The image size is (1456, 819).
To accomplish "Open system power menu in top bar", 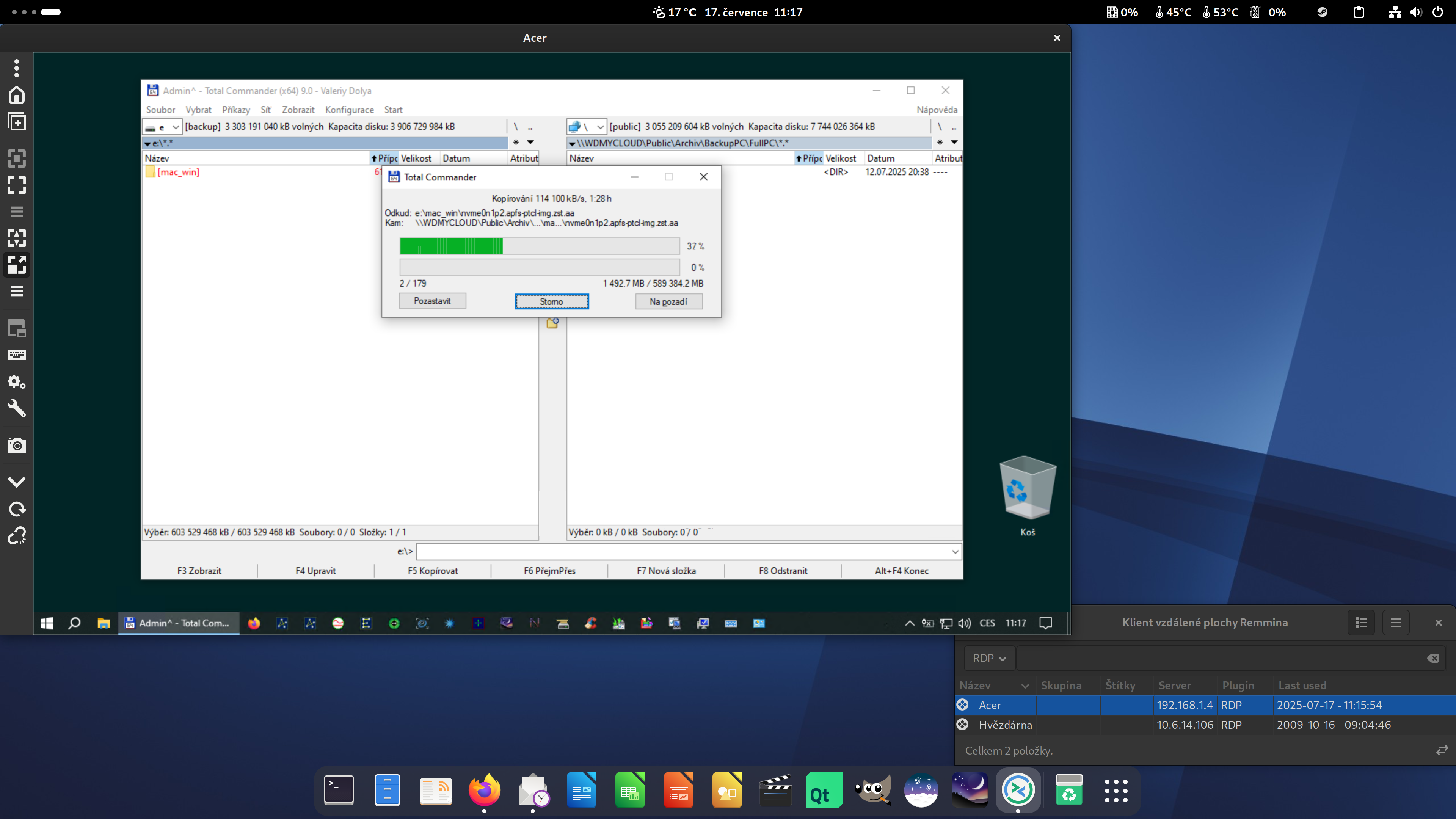I will click(x=1438, y=12).
